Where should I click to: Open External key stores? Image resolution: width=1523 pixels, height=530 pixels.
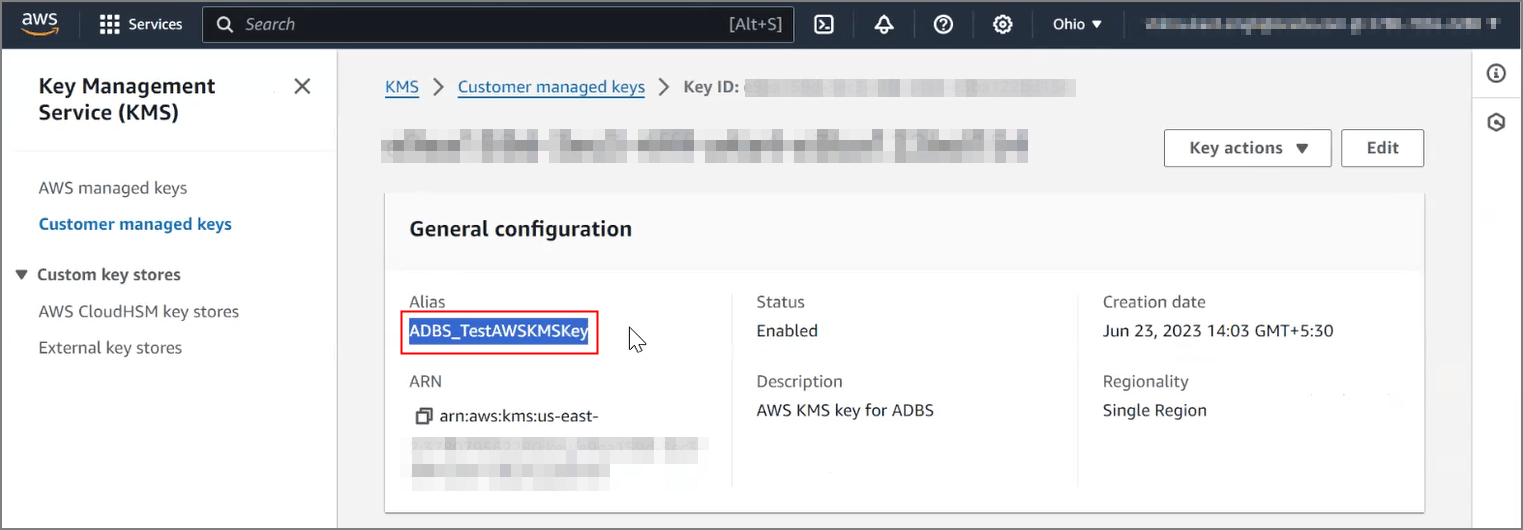click(x=110, y=348)
